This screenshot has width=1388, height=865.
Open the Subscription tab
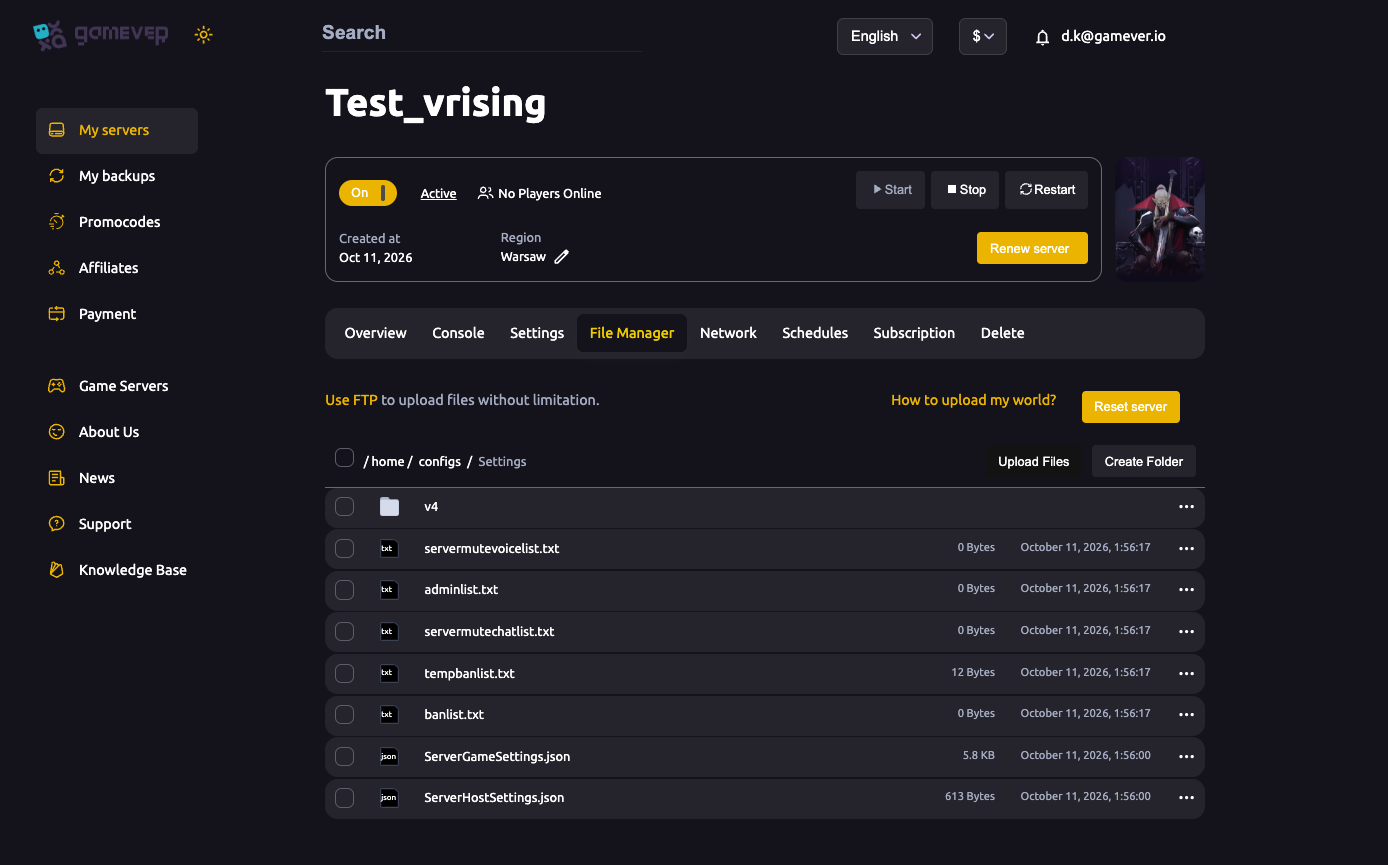[914, 333]
